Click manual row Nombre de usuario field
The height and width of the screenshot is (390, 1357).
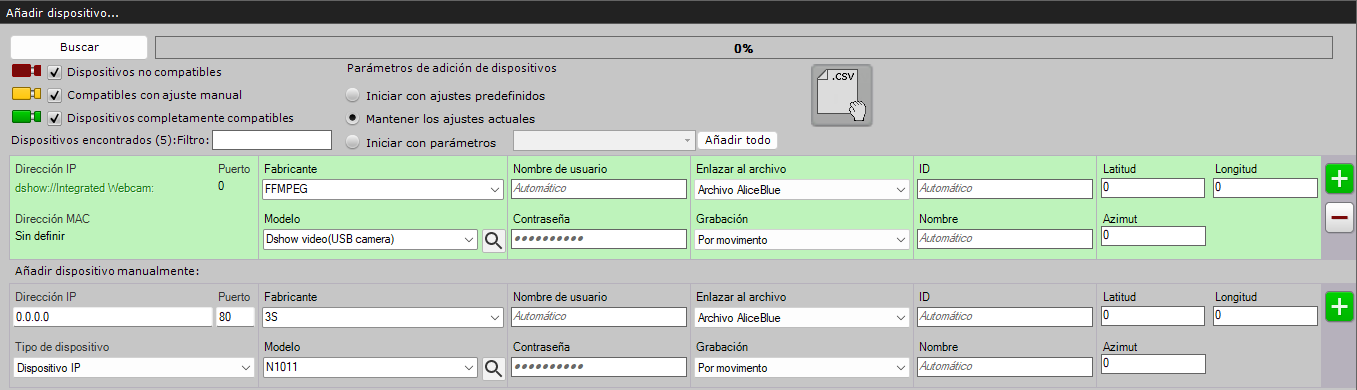coord(598,317)
